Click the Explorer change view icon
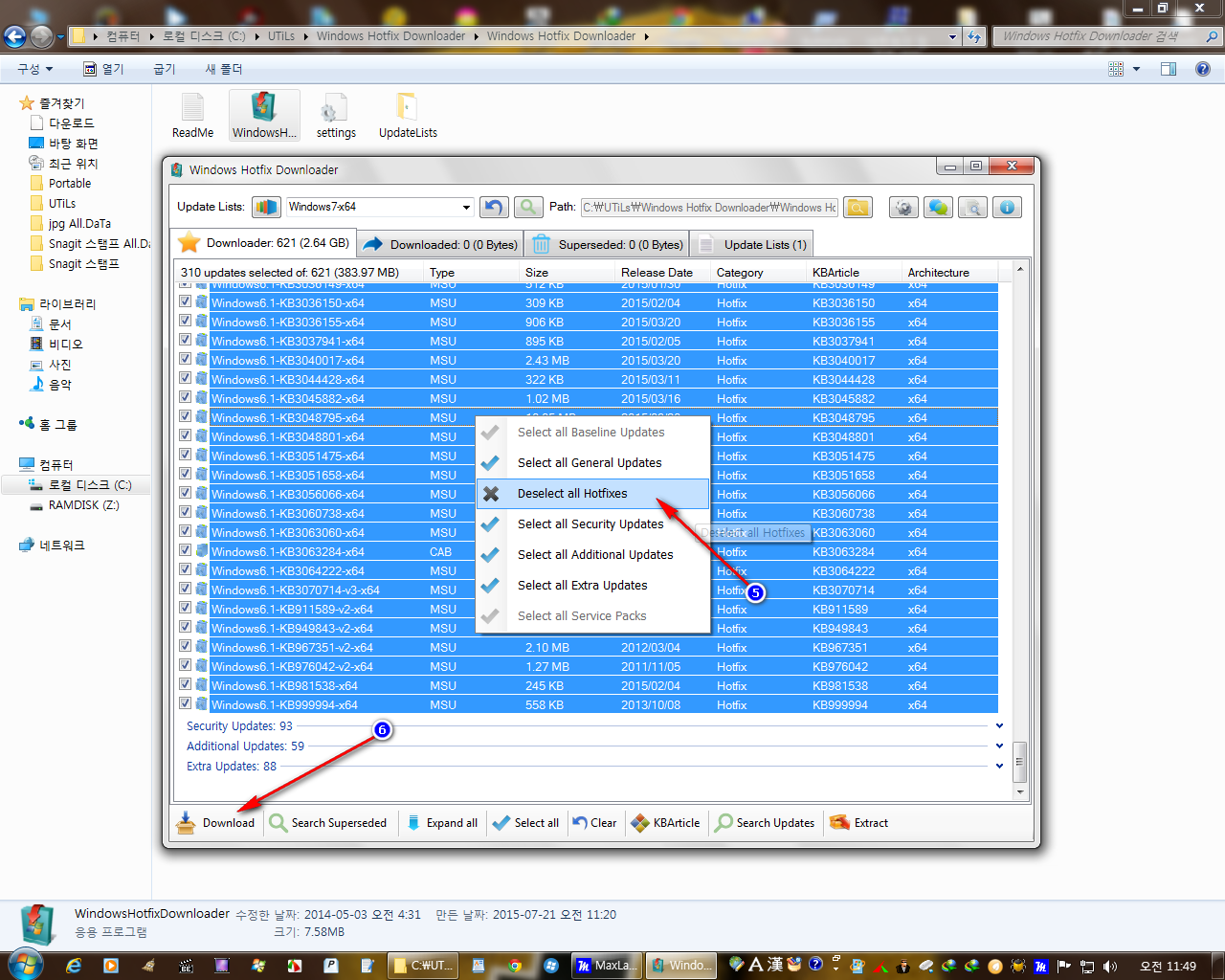 (x=1116, y=69)
